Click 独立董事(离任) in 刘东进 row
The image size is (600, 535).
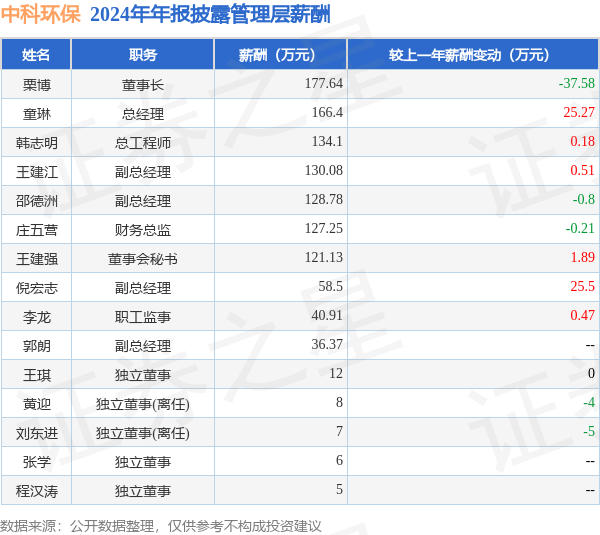143,434
